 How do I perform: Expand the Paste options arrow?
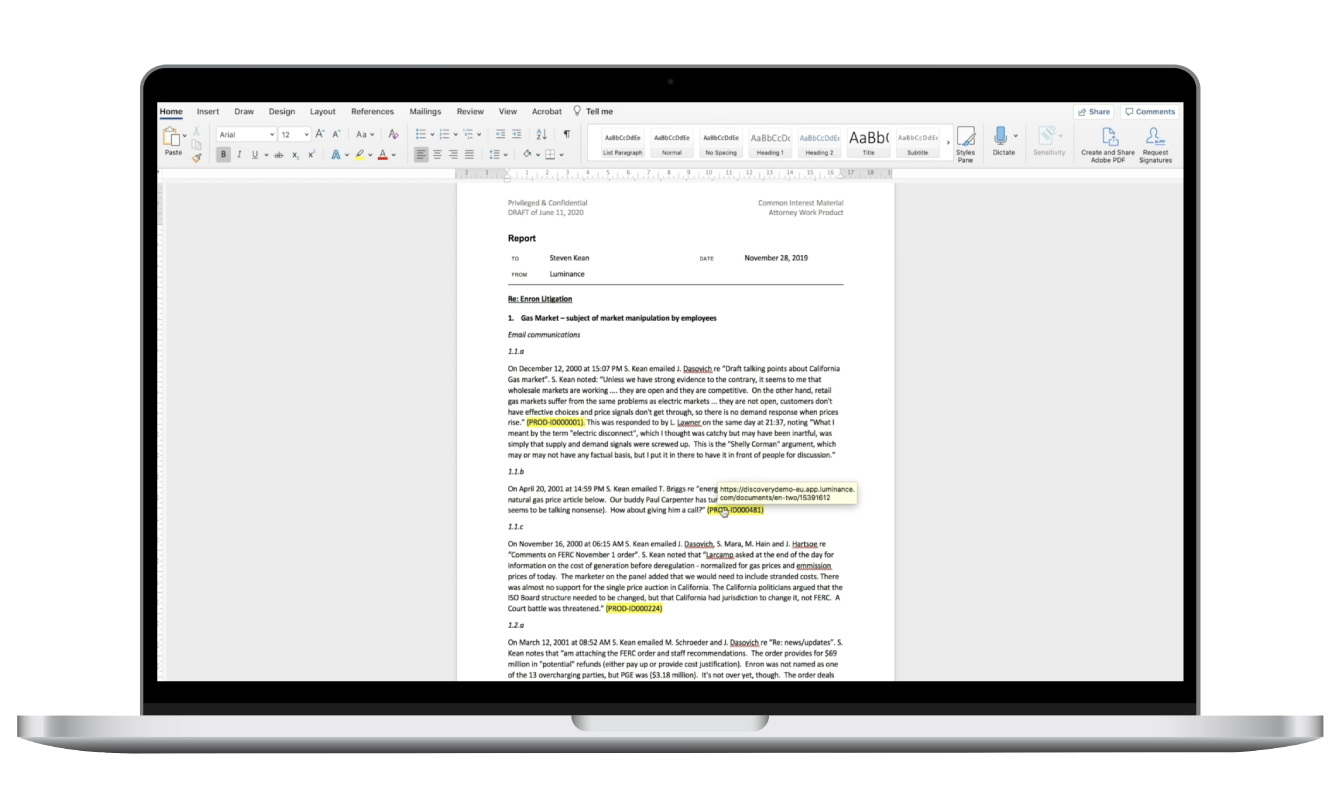185,135
